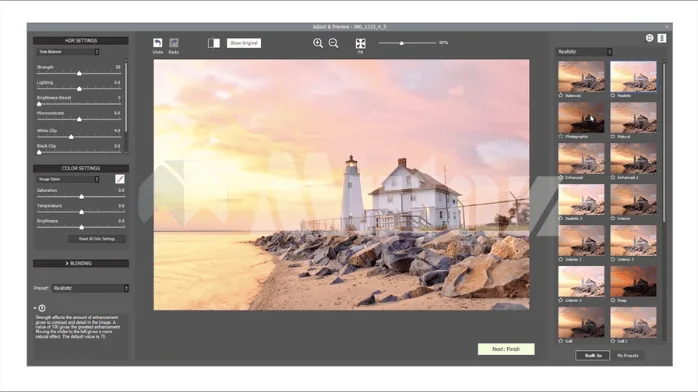The width and height of the screenshot is (698, 392).
Task: Select the Deep preset thumbnail
Action: (x=633, y=281)
